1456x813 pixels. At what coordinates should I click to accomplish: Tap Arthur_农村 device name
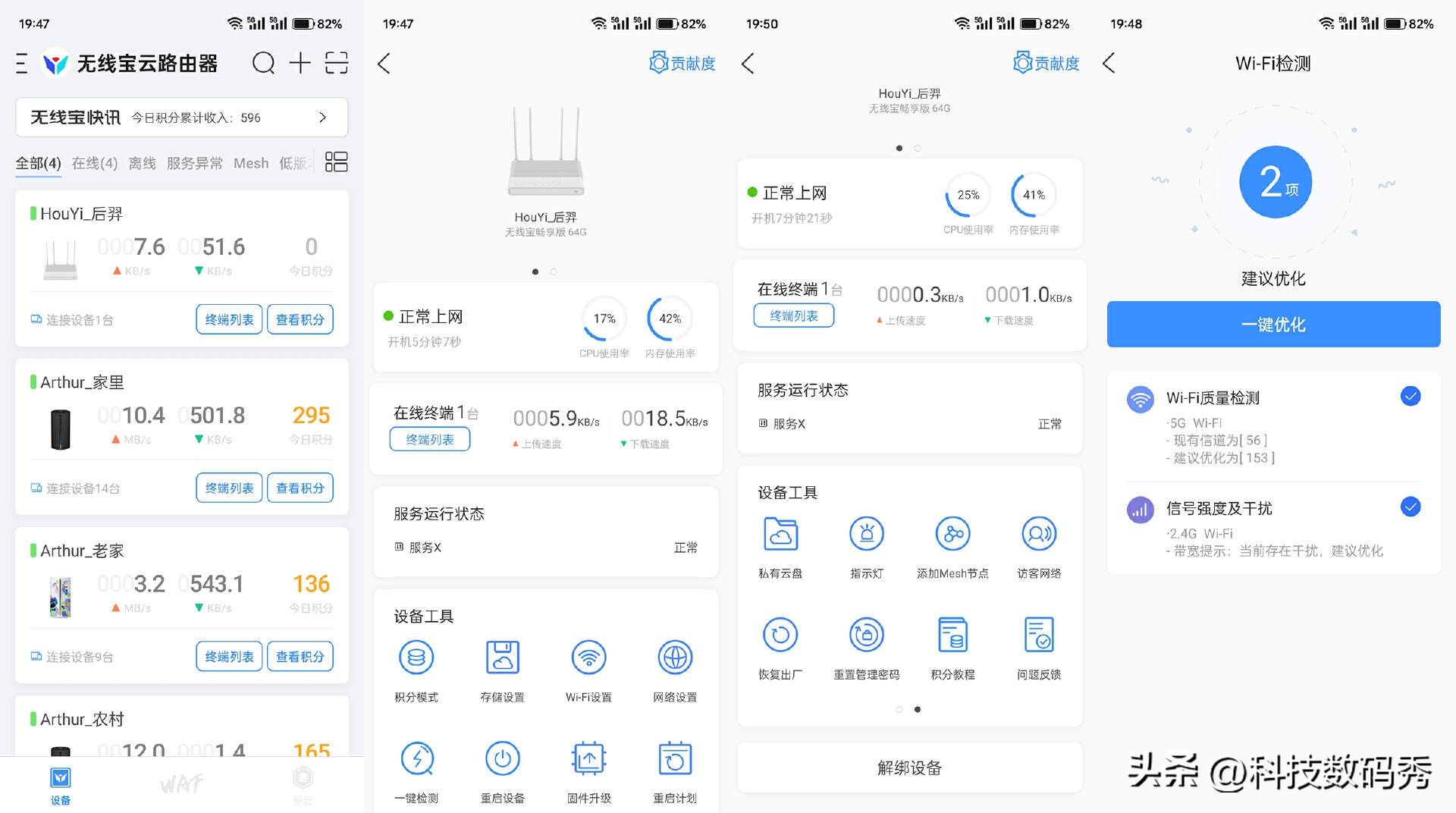pyautogui.click(x=82, y=719)
